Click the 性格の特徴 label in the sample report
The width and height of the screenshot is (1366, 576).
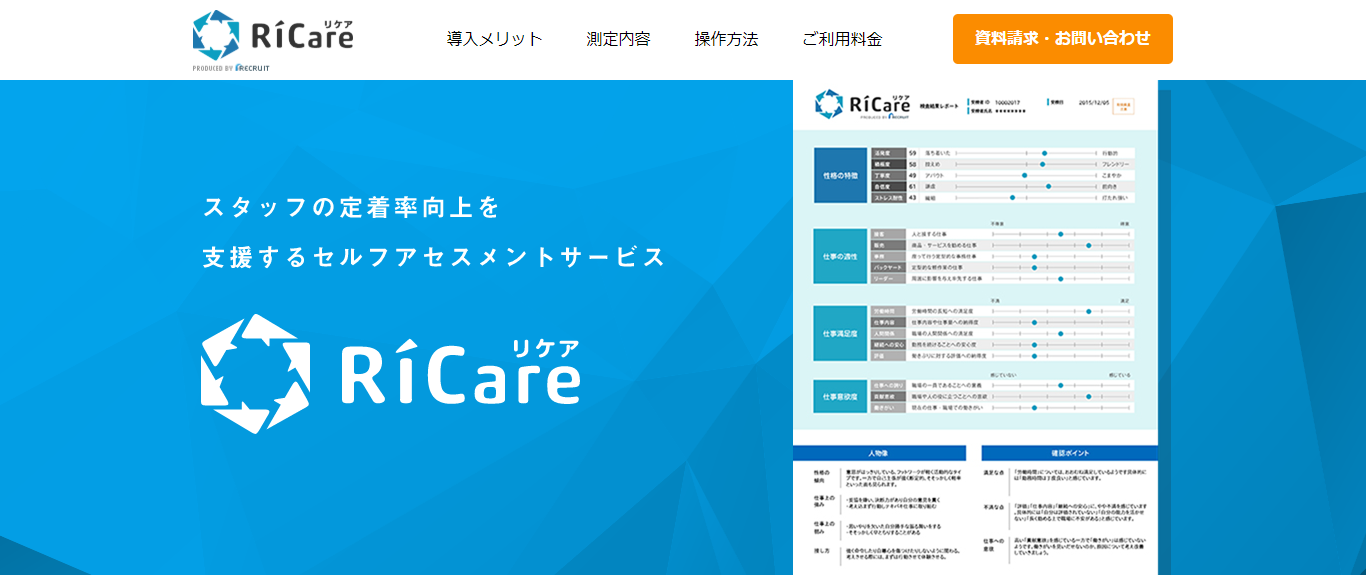(840, 175)
